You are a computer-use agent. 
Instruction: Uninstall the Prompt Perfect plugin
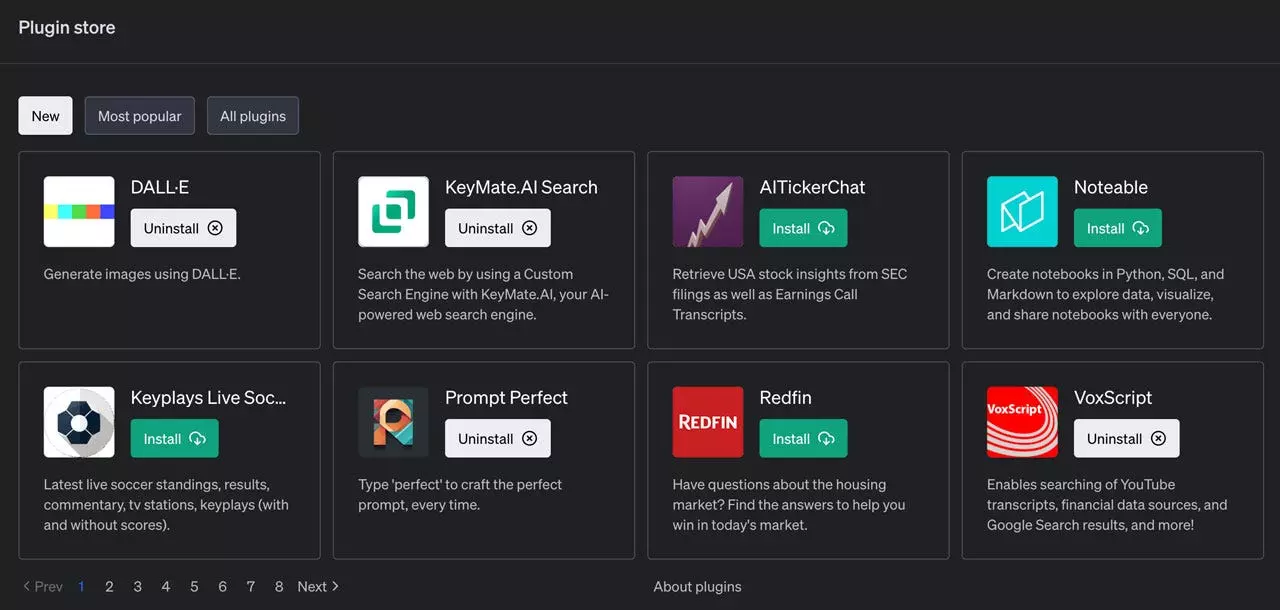point(498,438)
